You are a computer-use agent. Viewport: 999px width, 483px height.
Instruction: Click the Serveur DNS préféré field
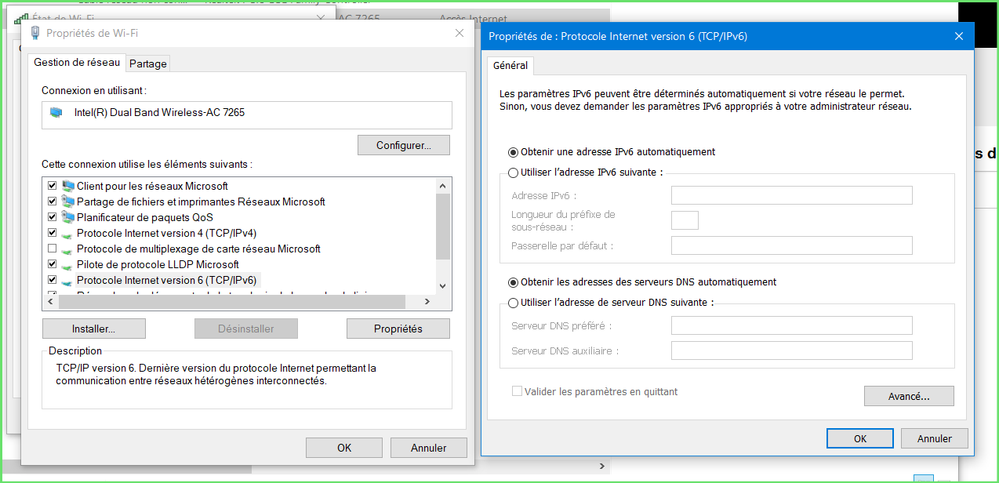[x=791, y=326]
